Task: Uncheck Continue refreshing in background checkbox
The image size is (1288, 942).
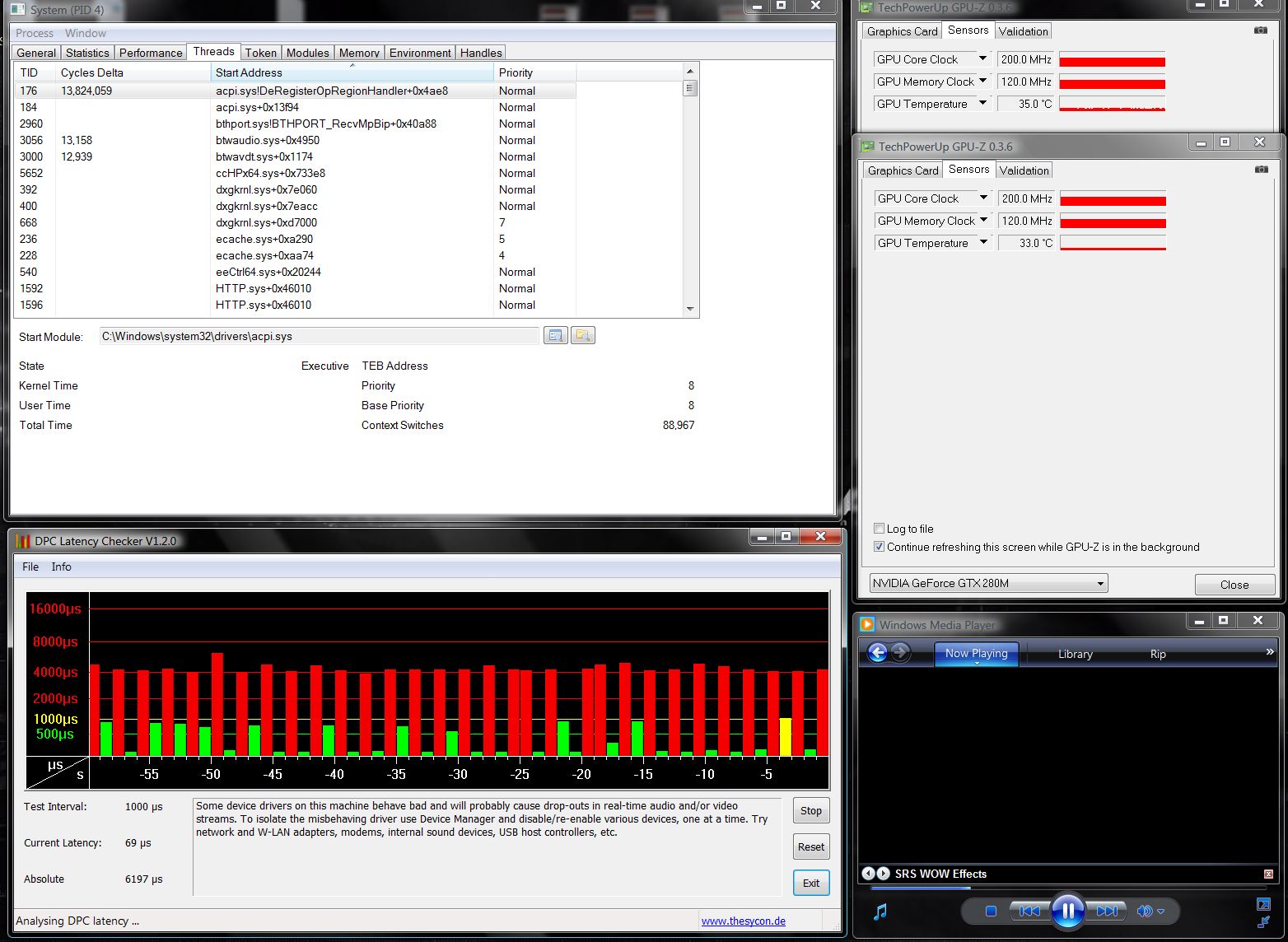Action: tap(879, 547)
